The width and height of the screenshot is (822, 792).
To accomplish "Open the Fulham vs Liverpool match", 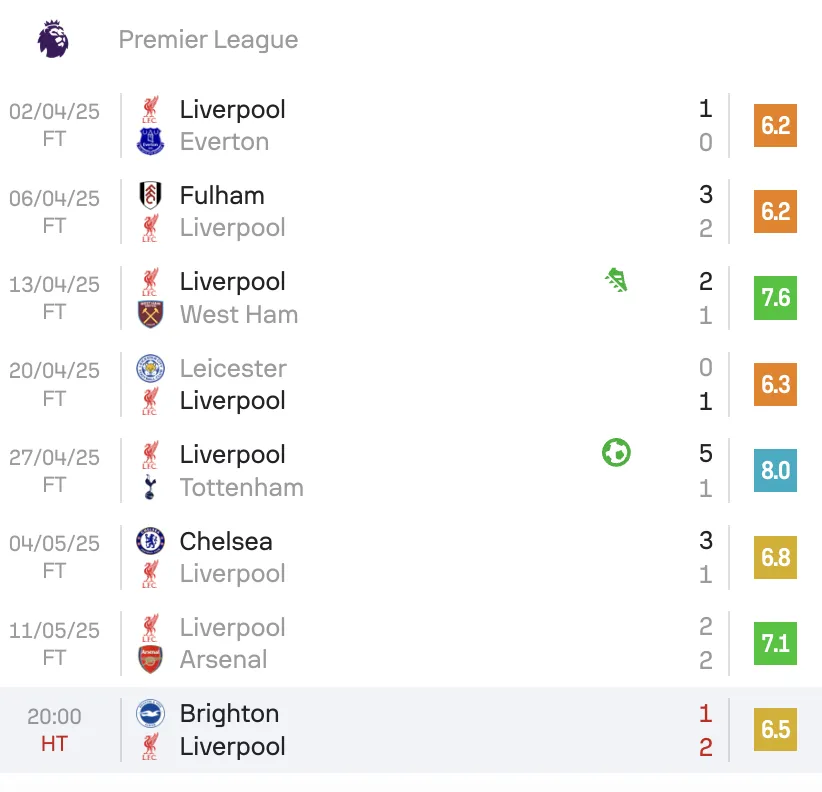I will [x=400, y=211].
